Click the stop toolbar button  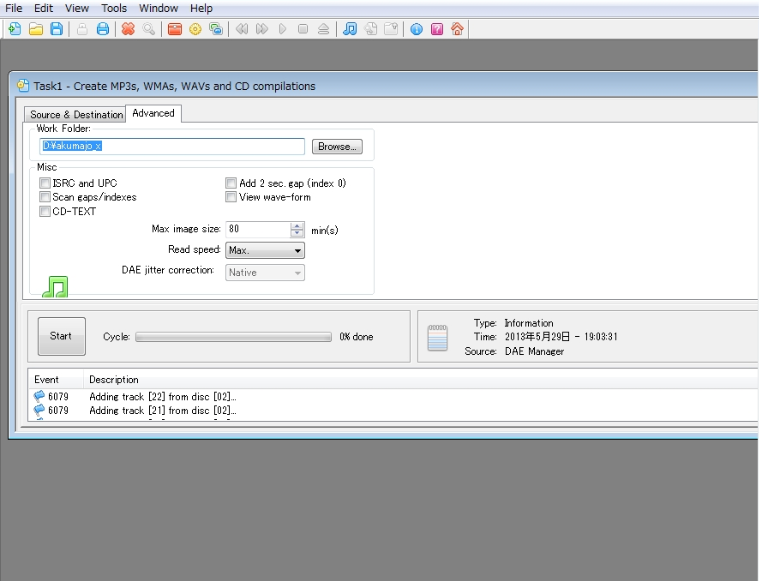[x=303, y=29]
